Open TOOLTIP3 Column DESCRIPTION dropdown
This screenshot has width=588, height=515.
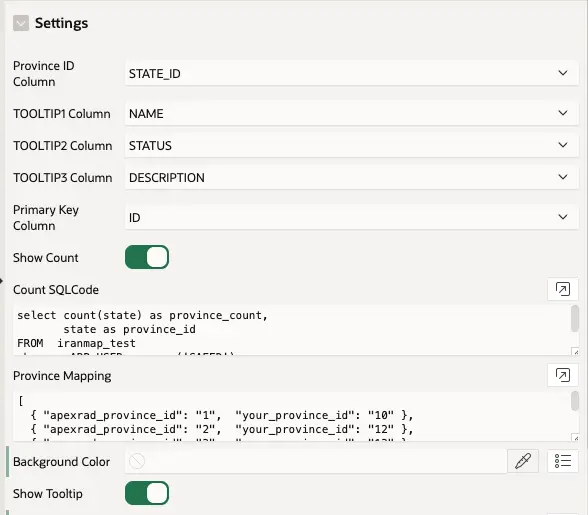click(351, 177)
